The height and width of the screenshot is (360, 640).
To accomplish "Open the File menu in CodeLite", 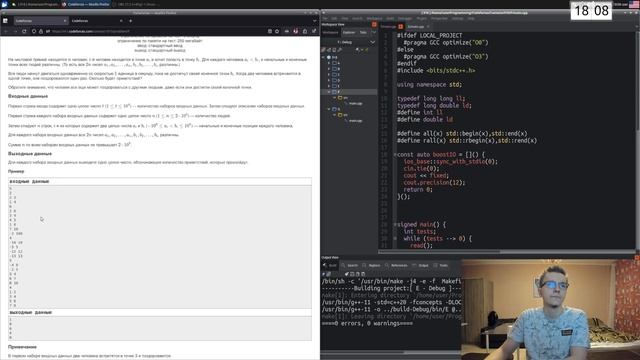I will pyautogui.click(x=325, y=18).
